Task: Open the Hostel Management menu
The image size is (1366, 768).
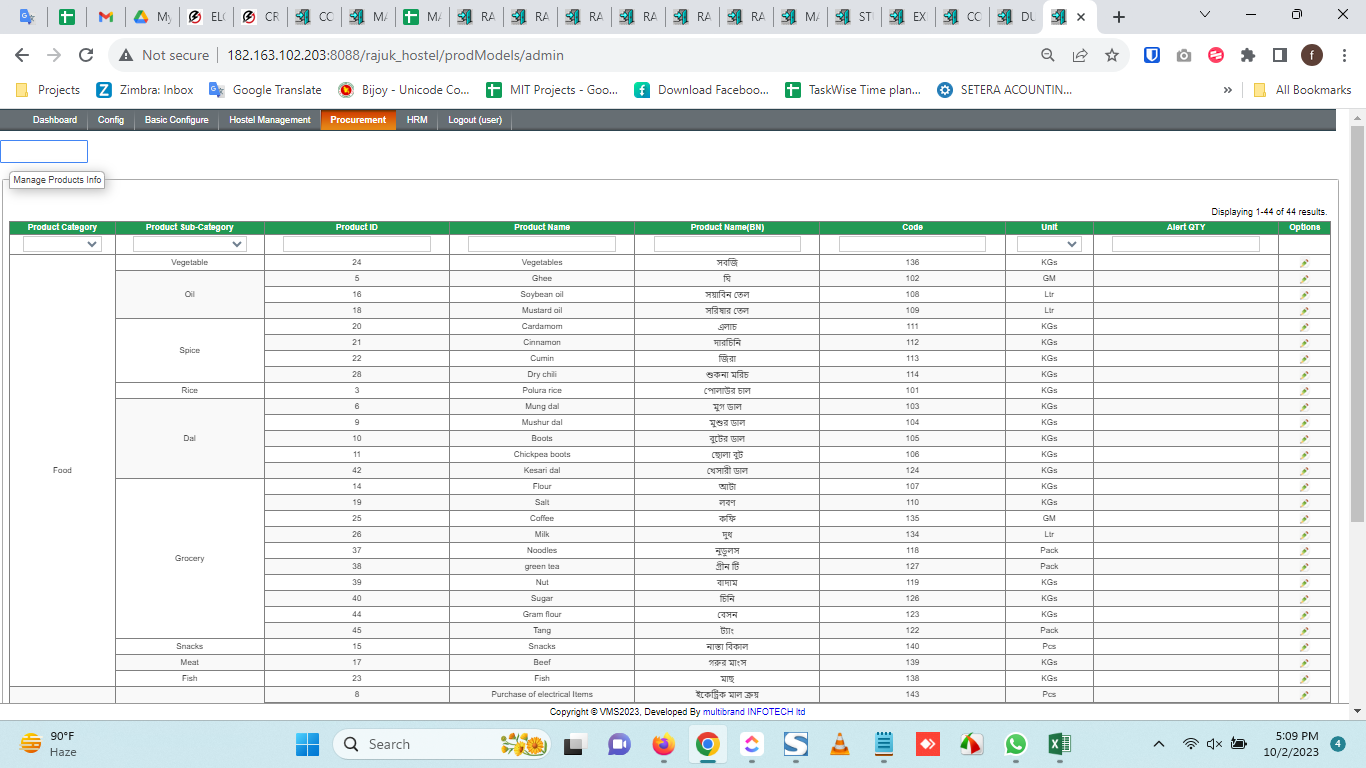Action: pyautogui.click(x=270, y=120)
